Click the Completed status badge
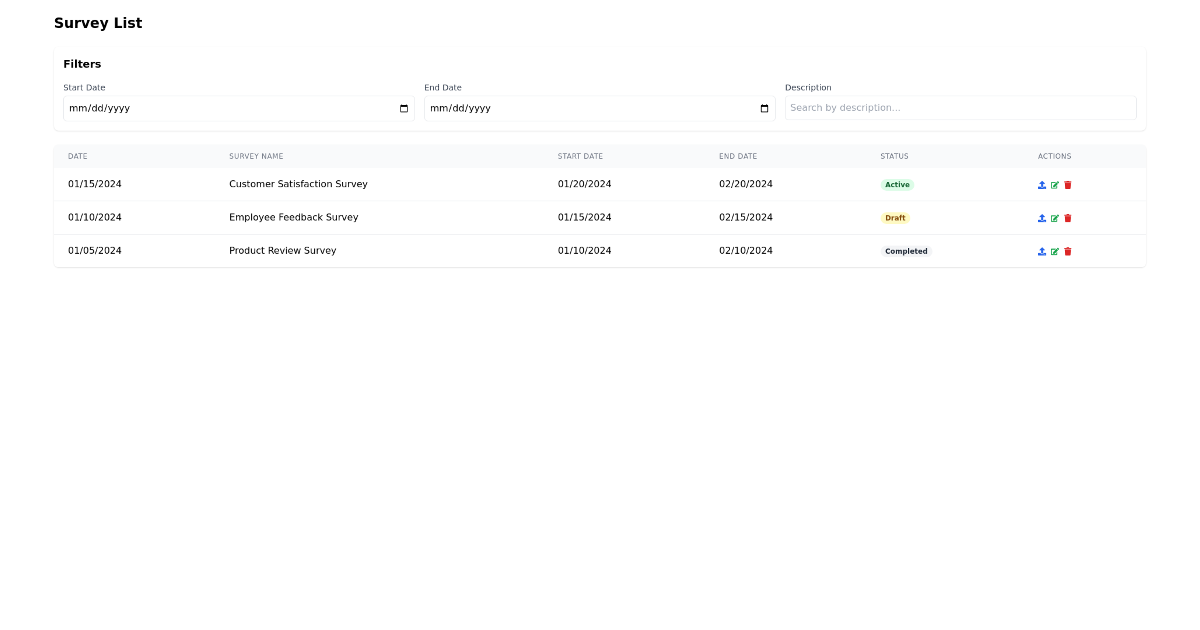Screen dimensions: 1200x630 pos(906,252)
